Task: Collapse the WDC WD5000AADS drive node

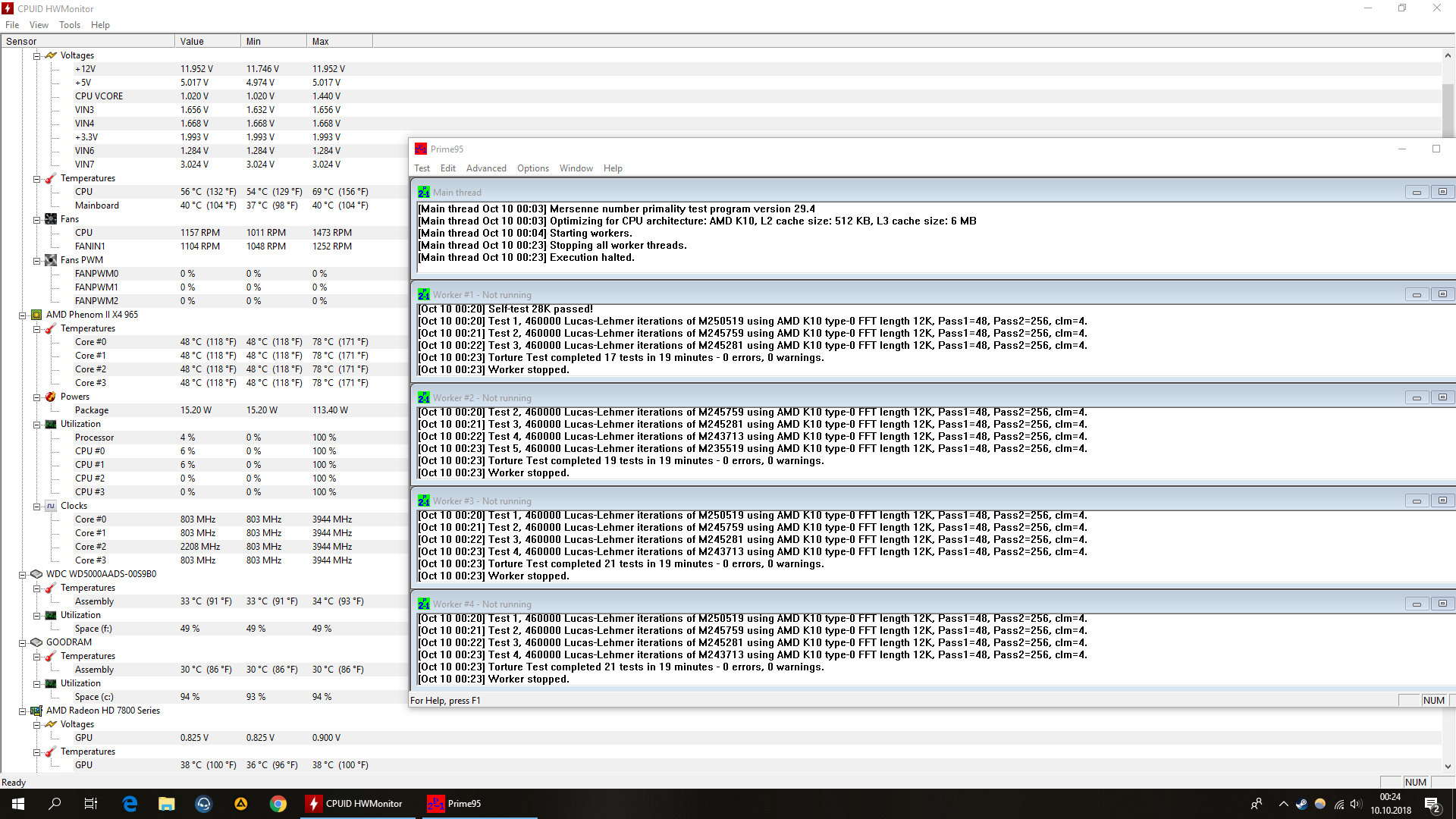Action: coord(23,575)
